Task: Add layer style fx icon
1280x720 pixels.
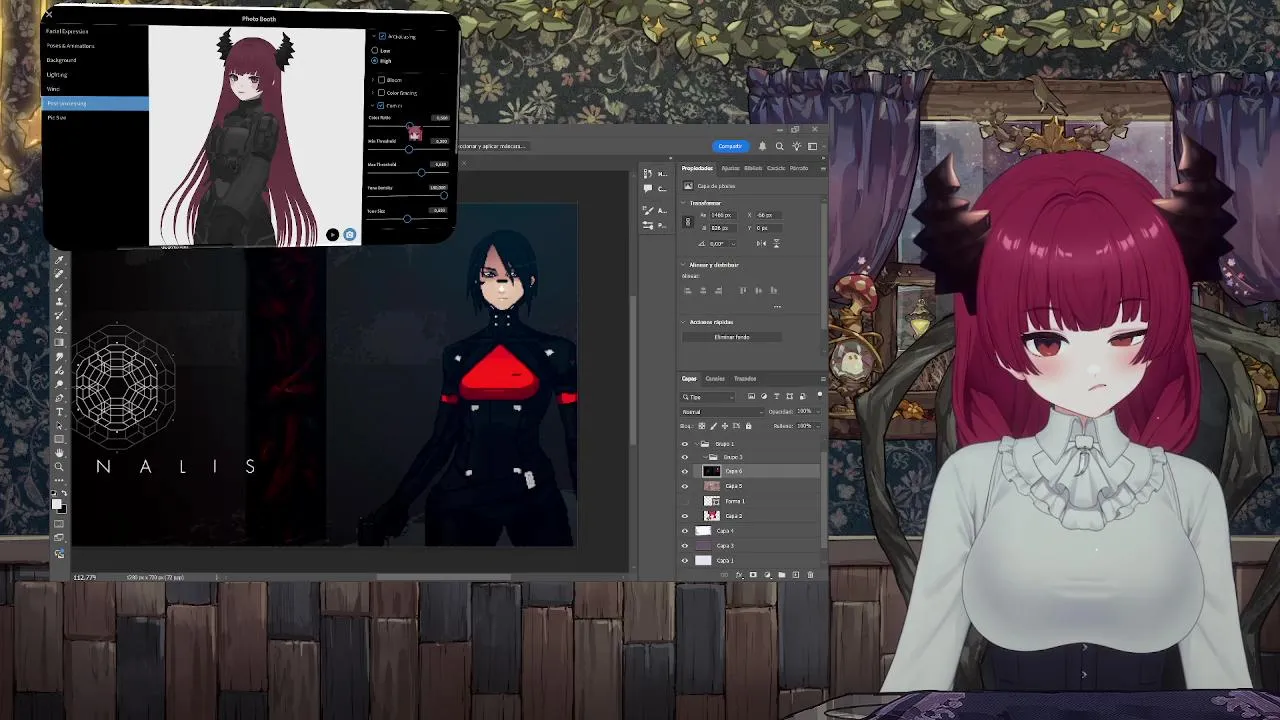Action: point(739,575)
